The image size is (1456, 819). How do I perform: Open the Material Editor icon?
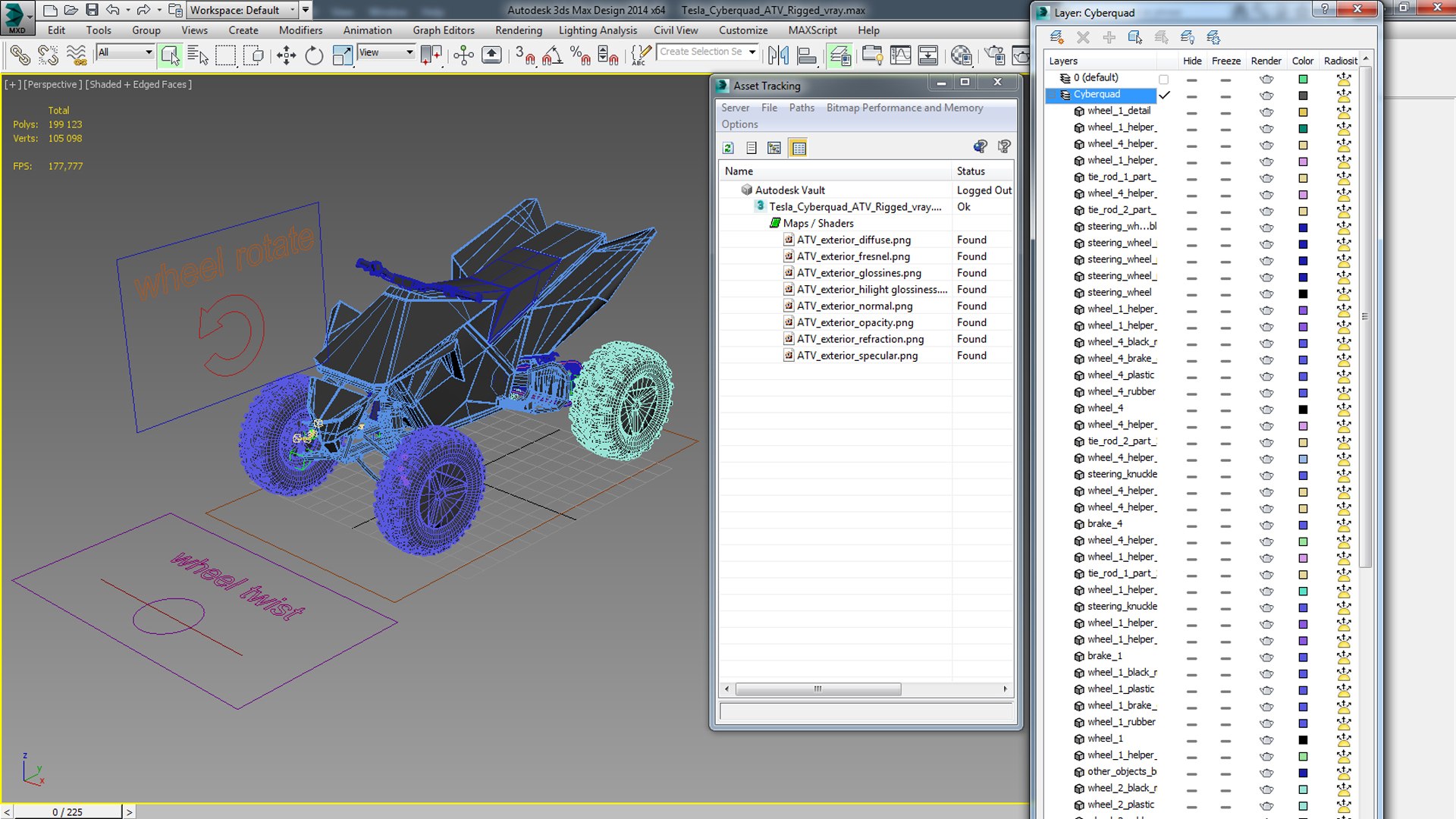tap(961, 55)
